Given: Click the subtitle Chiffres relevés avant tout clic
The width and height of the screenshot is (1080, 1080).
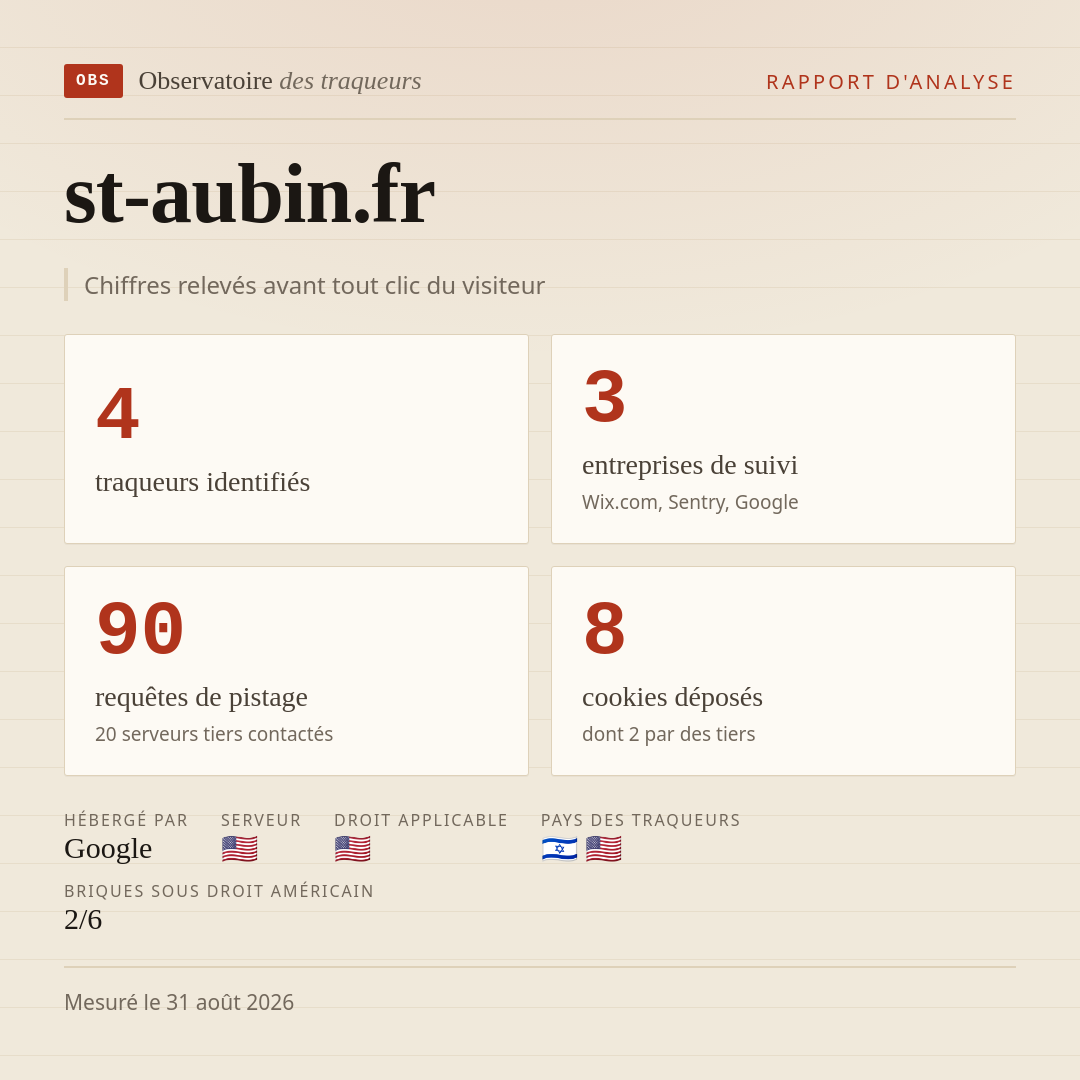Looking at the screenshot, I should [314, 285].
